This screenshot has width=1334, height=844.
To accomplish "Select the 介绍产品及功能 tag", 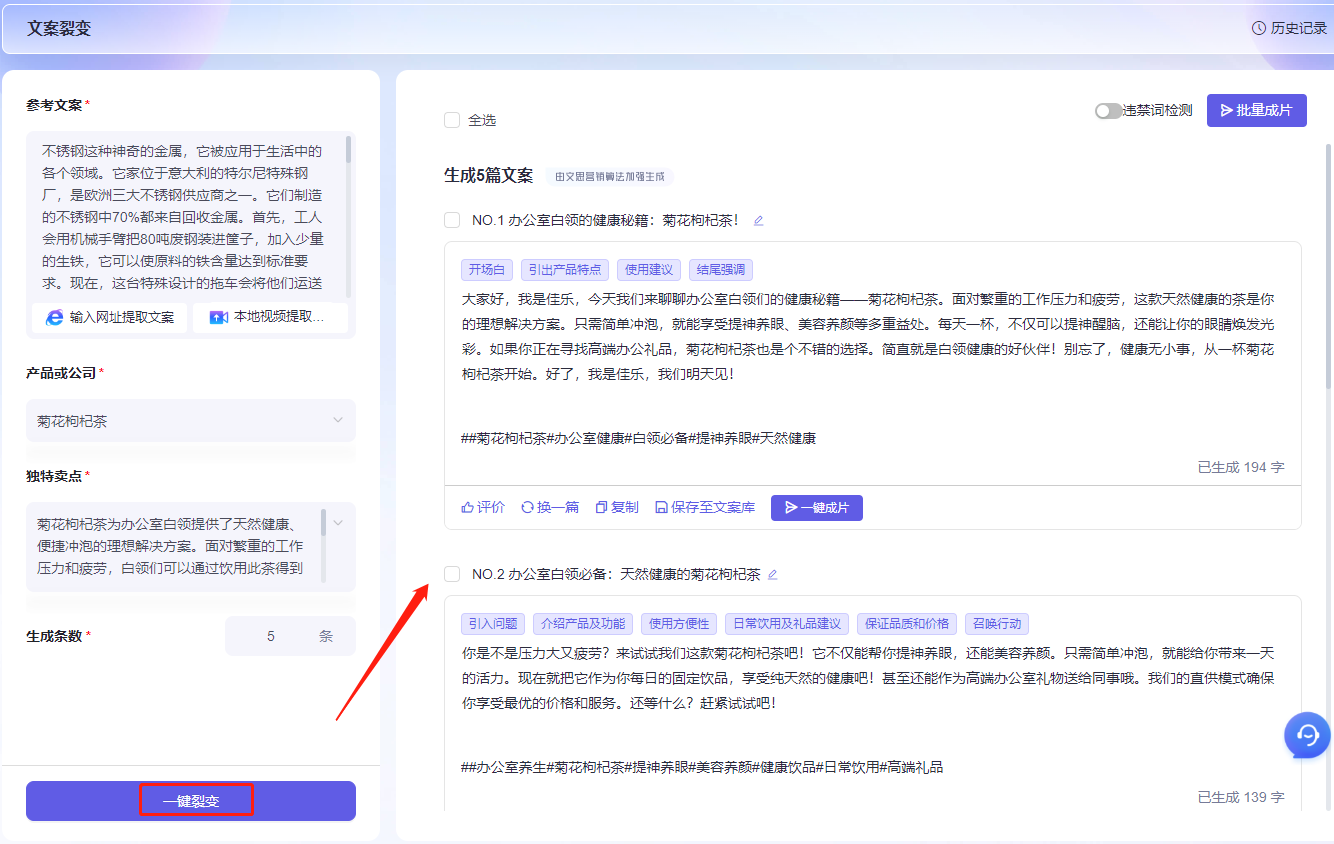I will pyautogui.click(x=583, y=624).
